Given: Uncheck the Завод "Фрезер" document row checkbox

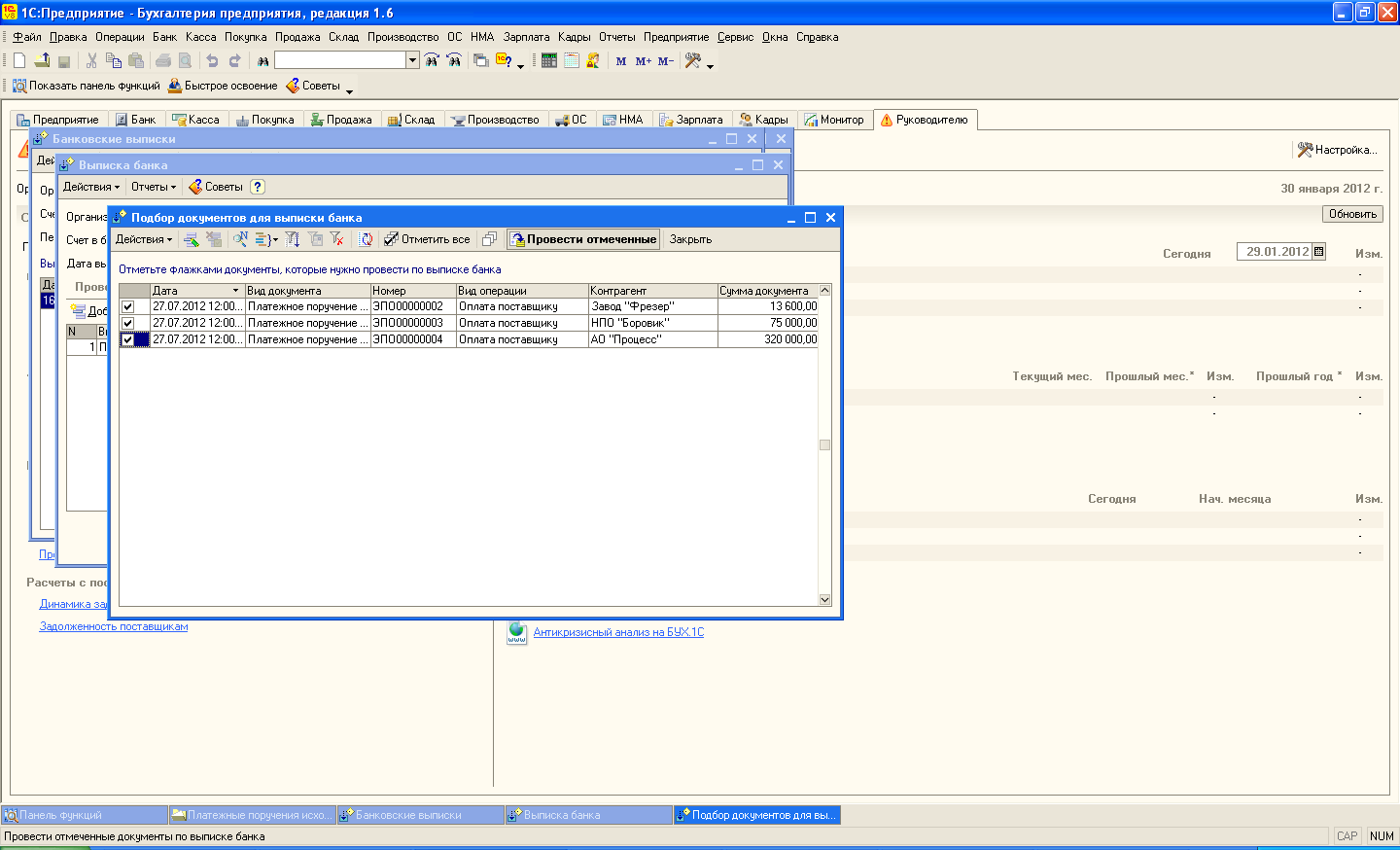Looking at the screenshot, I should coord(127,306).
